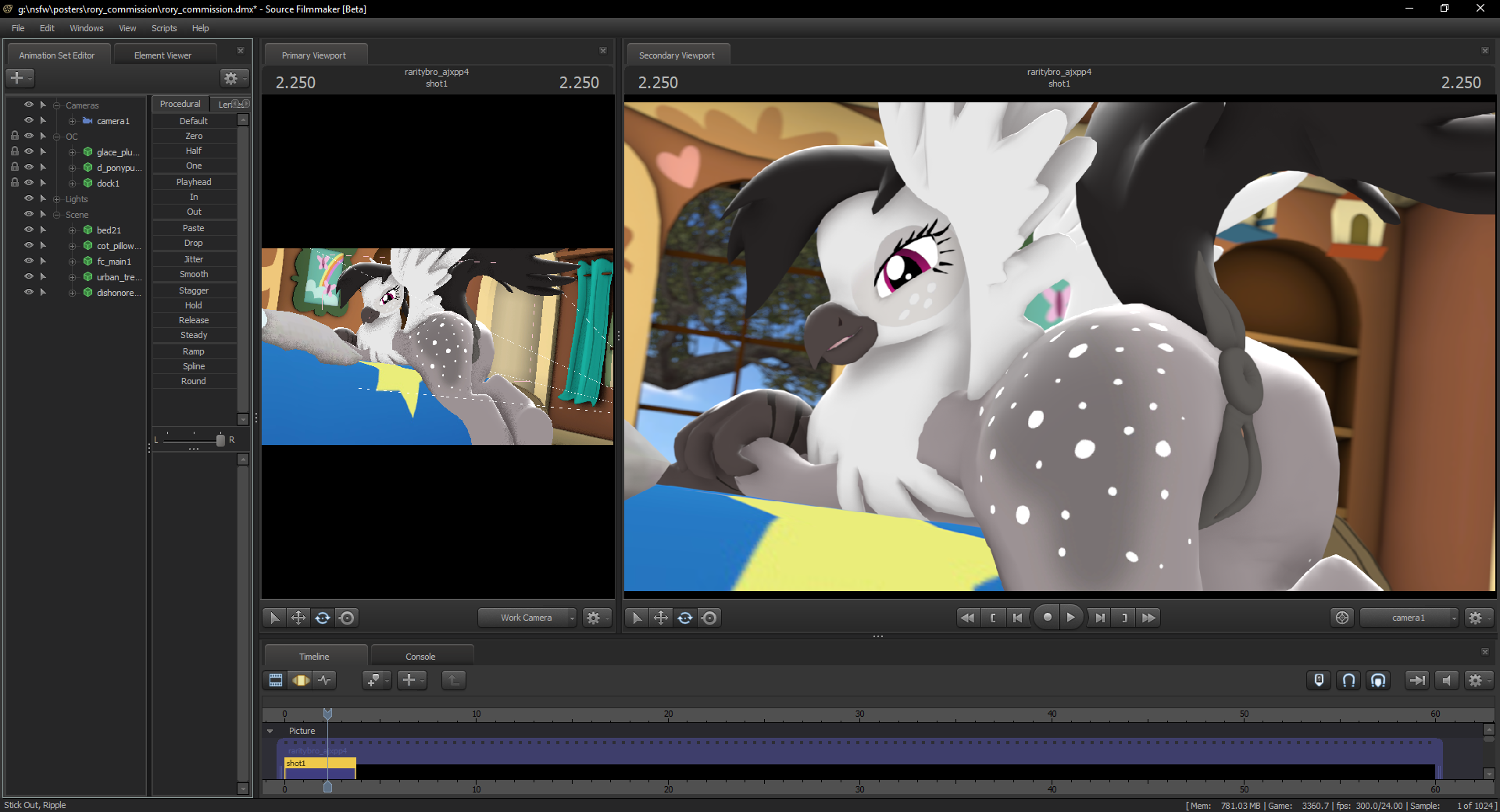Collapse the Picture track
Viewport: 1500px width, 812px height.
click(x=270, y=732)
